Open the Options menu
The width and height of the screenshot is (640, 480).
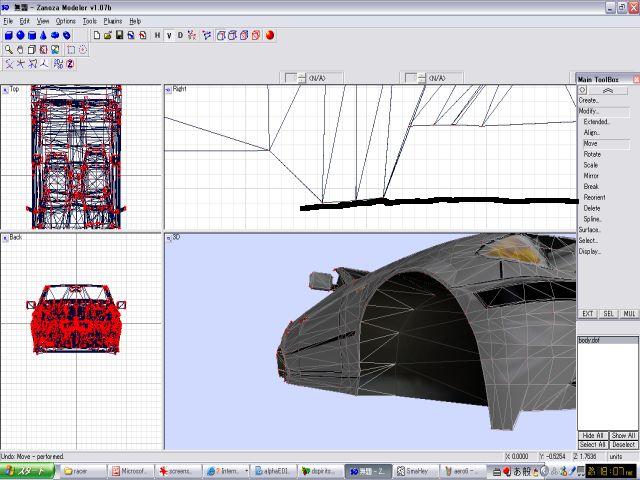[x=65, y=21]
